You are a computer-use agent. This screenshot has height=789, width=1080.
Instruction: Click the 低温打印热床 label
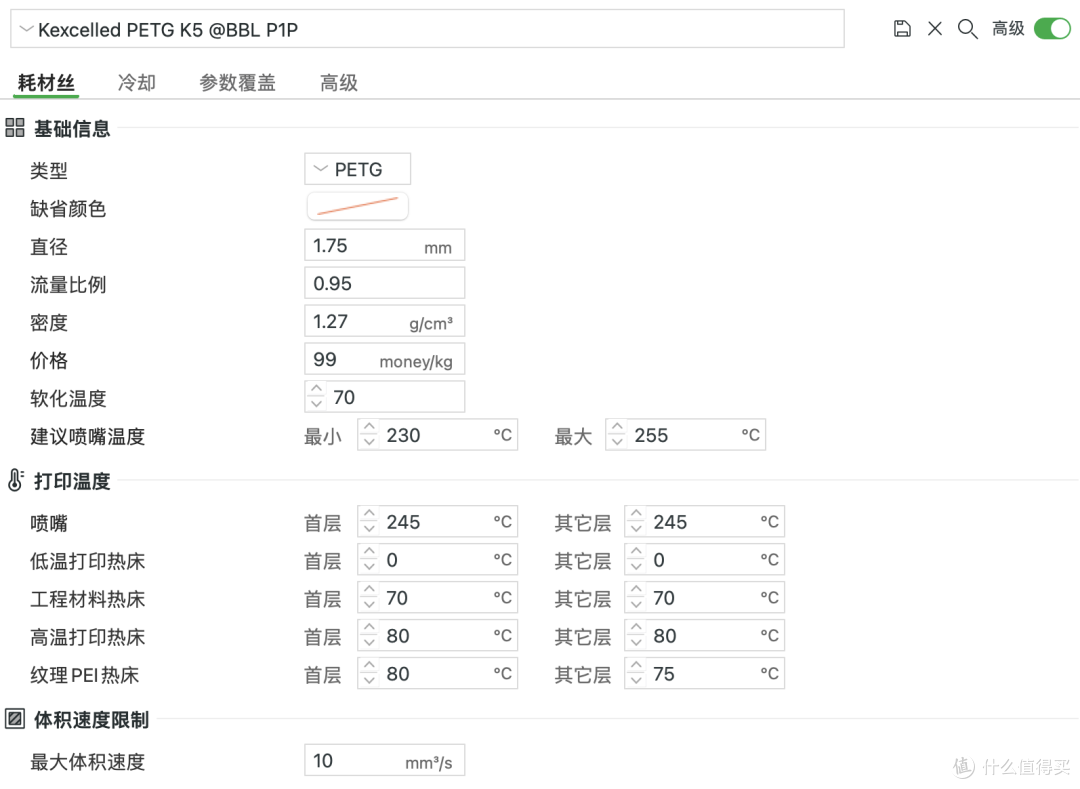tap(87, 561)
